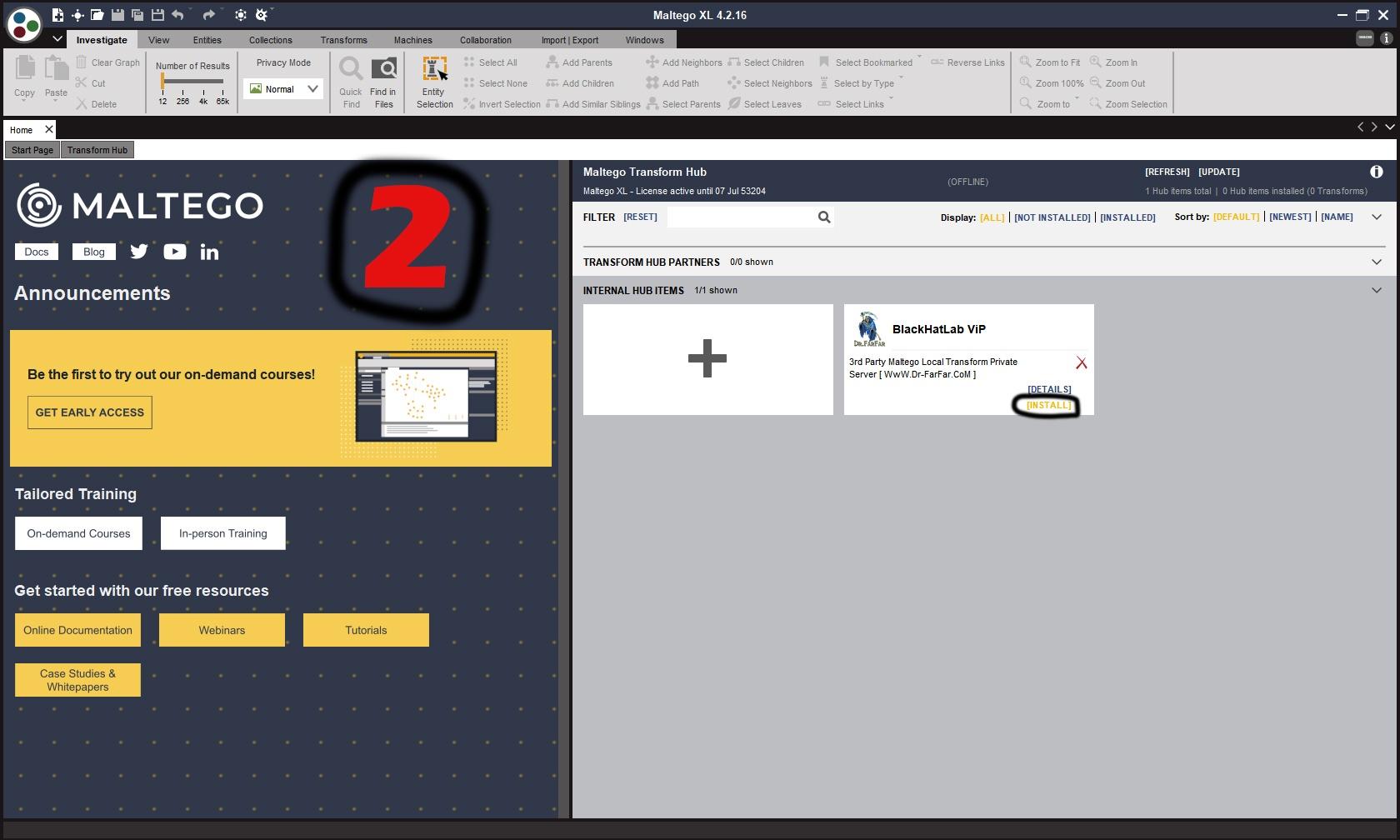
Task: Click the Transform Hub info icon
Action: pyautogui.click(x=1377, y=172)
